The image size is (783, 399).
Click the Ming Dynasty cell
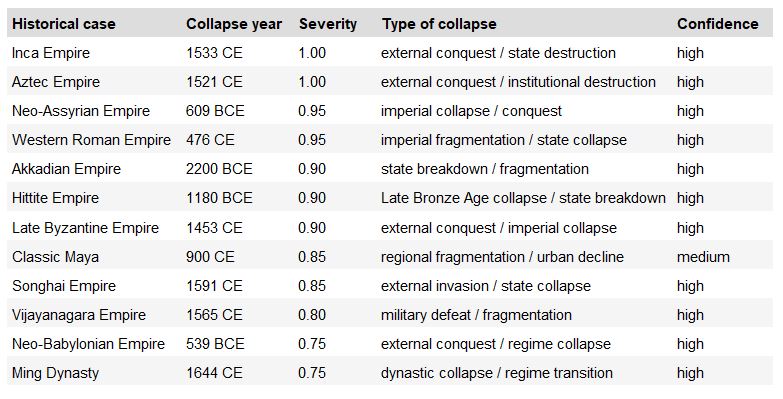(x=55, y=373)
